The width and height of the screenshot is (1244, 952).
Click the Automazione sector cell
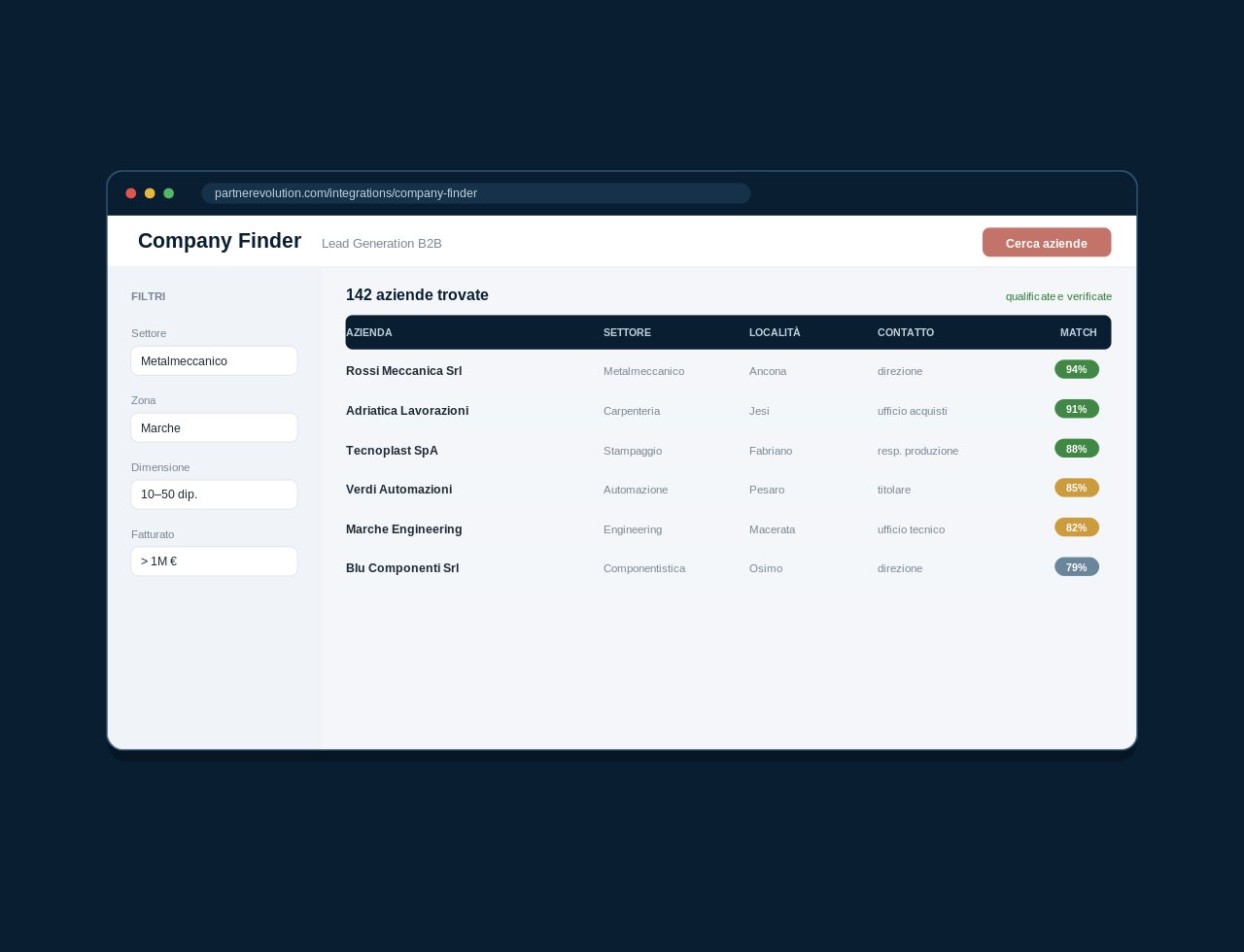636,490
